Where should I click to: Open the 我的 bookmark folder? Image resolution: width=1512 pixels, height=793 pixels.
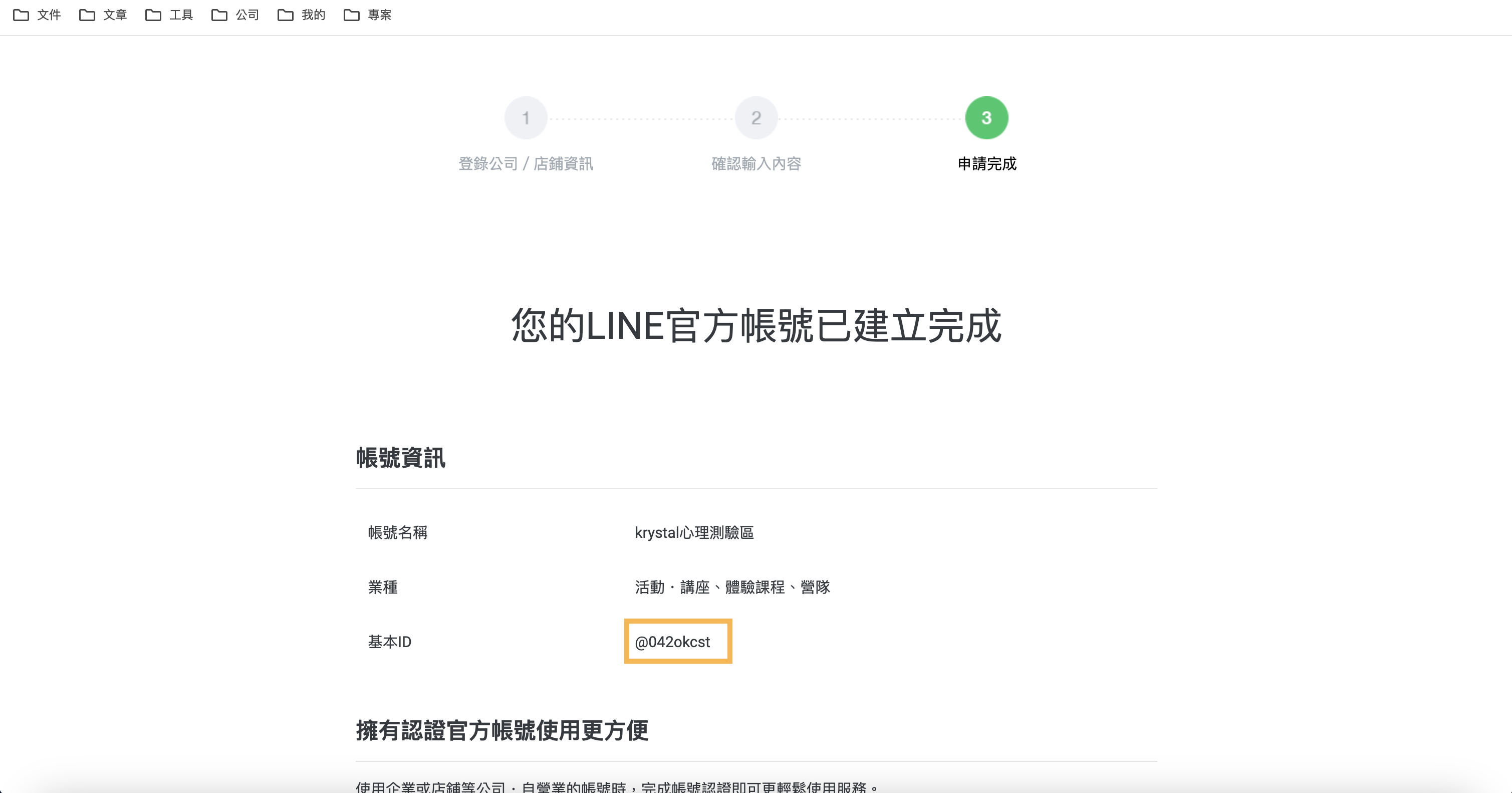[302, 15]
